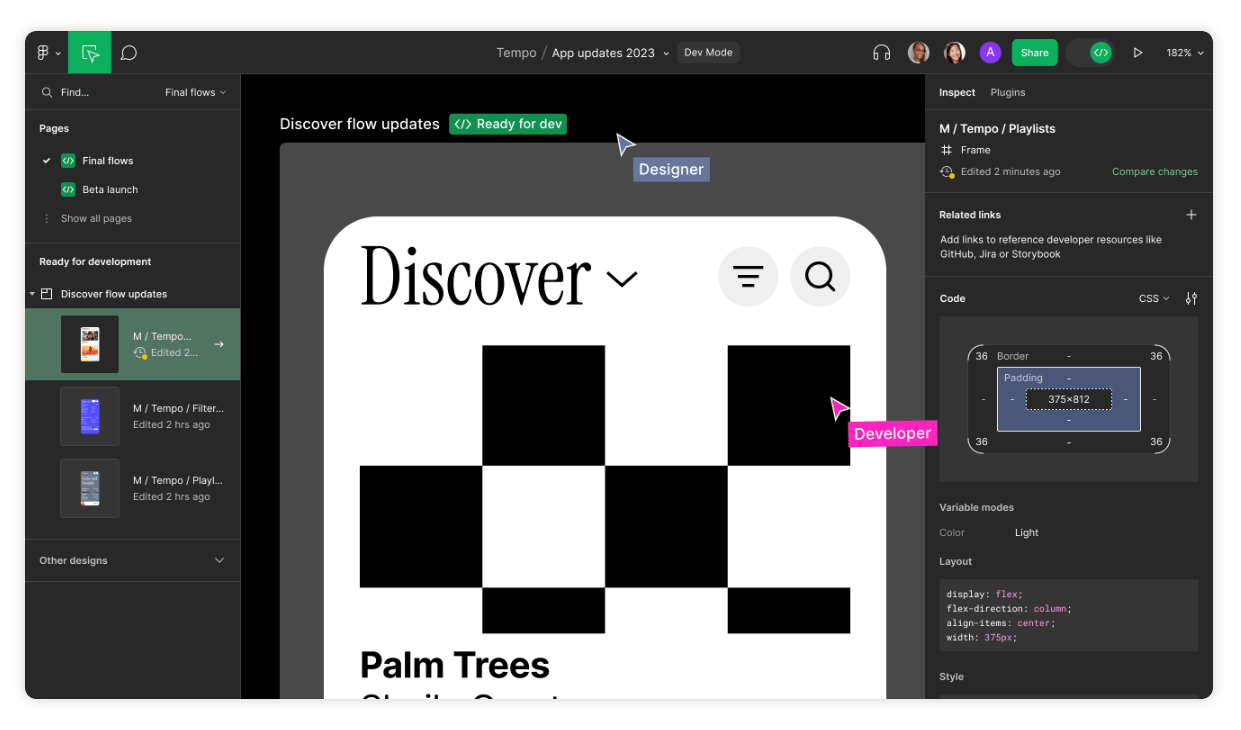Click the version history icon beside Edited
The height and width of the screenshot is (730, 1241).
947,172
